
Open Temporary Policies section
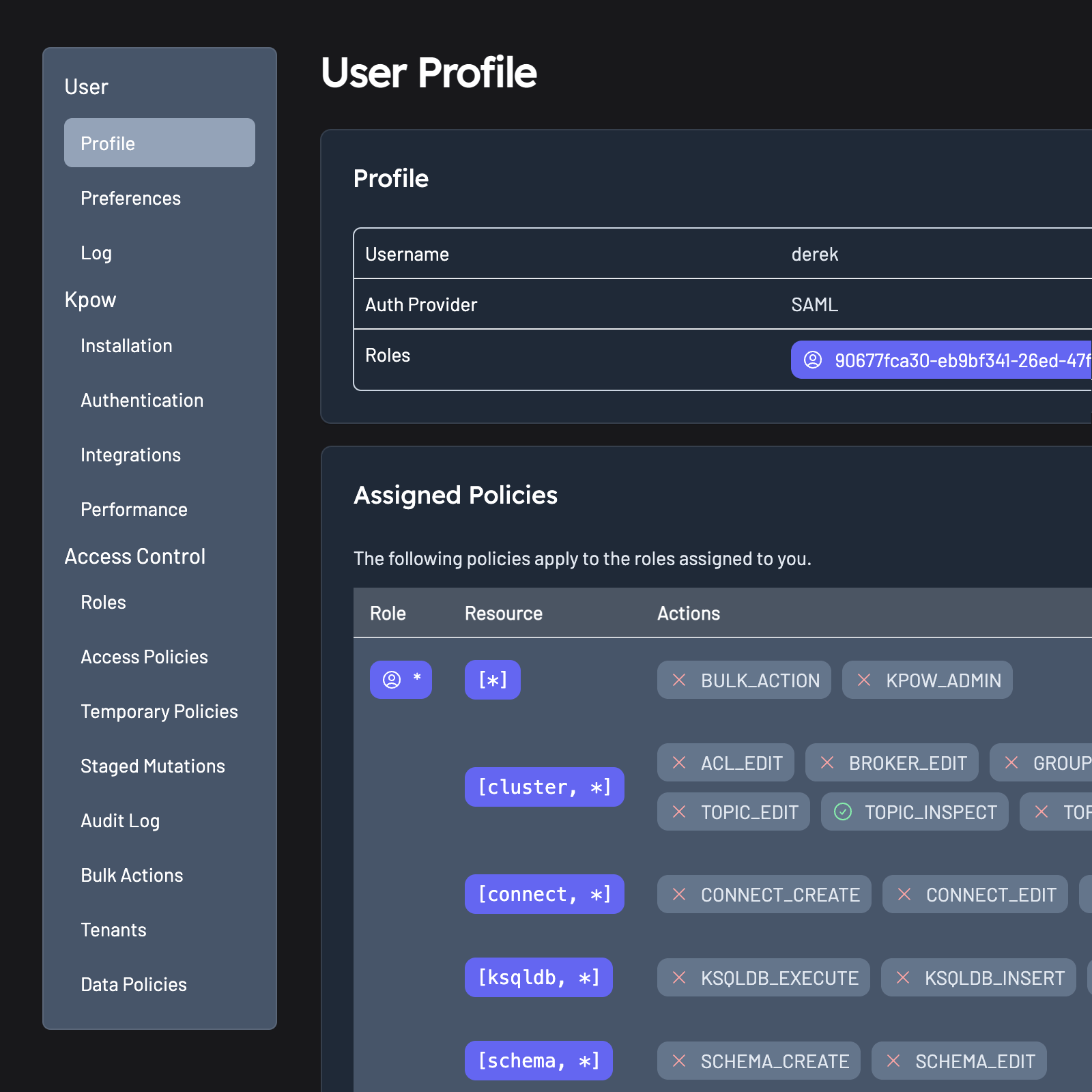[x=159, y=712]
